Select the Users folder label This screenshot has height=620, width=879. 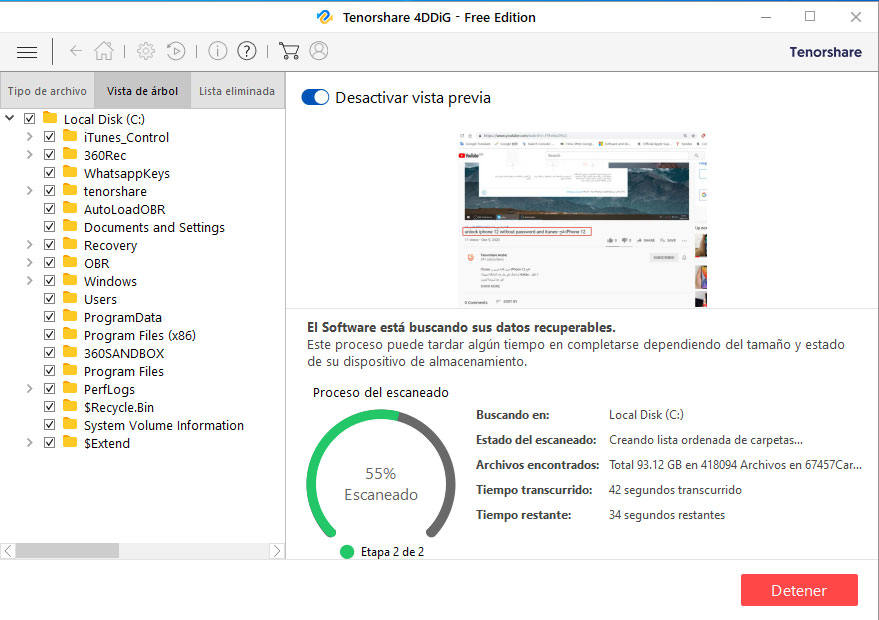[100, 299]
